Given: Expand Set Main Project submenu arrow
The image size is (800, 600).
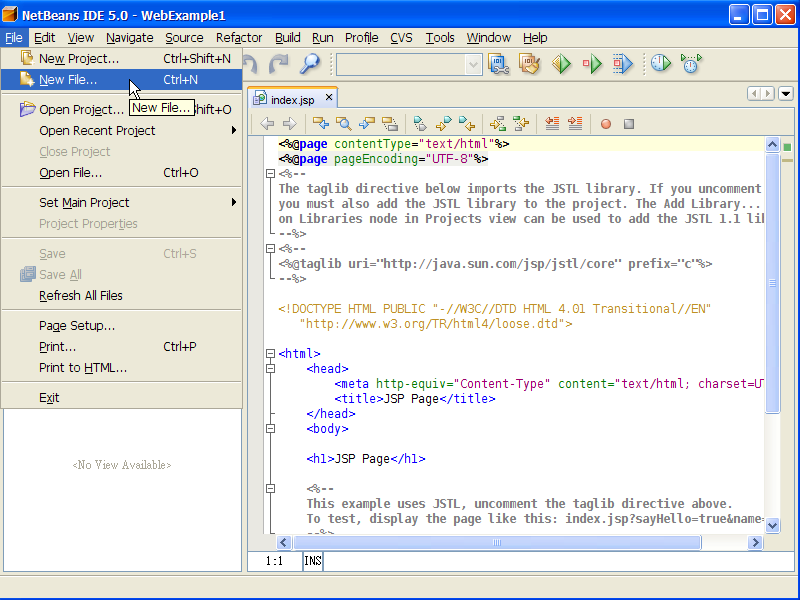Looking at the screenshot, I should (x=234, y=202).
